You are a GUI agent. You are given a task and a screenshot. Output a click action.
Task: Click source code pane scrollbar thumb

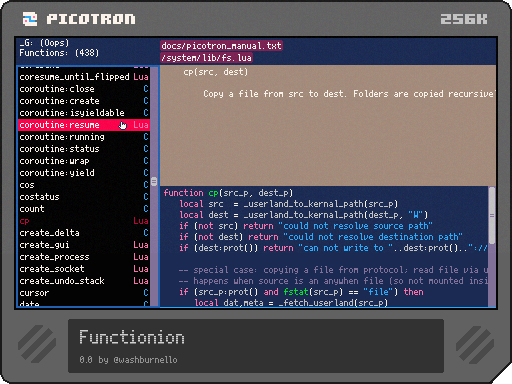pyautogui.click(x=492, y=215)
